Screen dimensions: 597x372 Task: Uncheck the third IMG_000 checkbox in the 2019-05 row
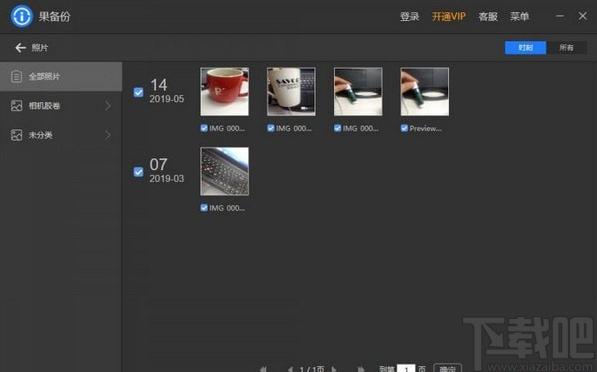[x=337, y=128]
